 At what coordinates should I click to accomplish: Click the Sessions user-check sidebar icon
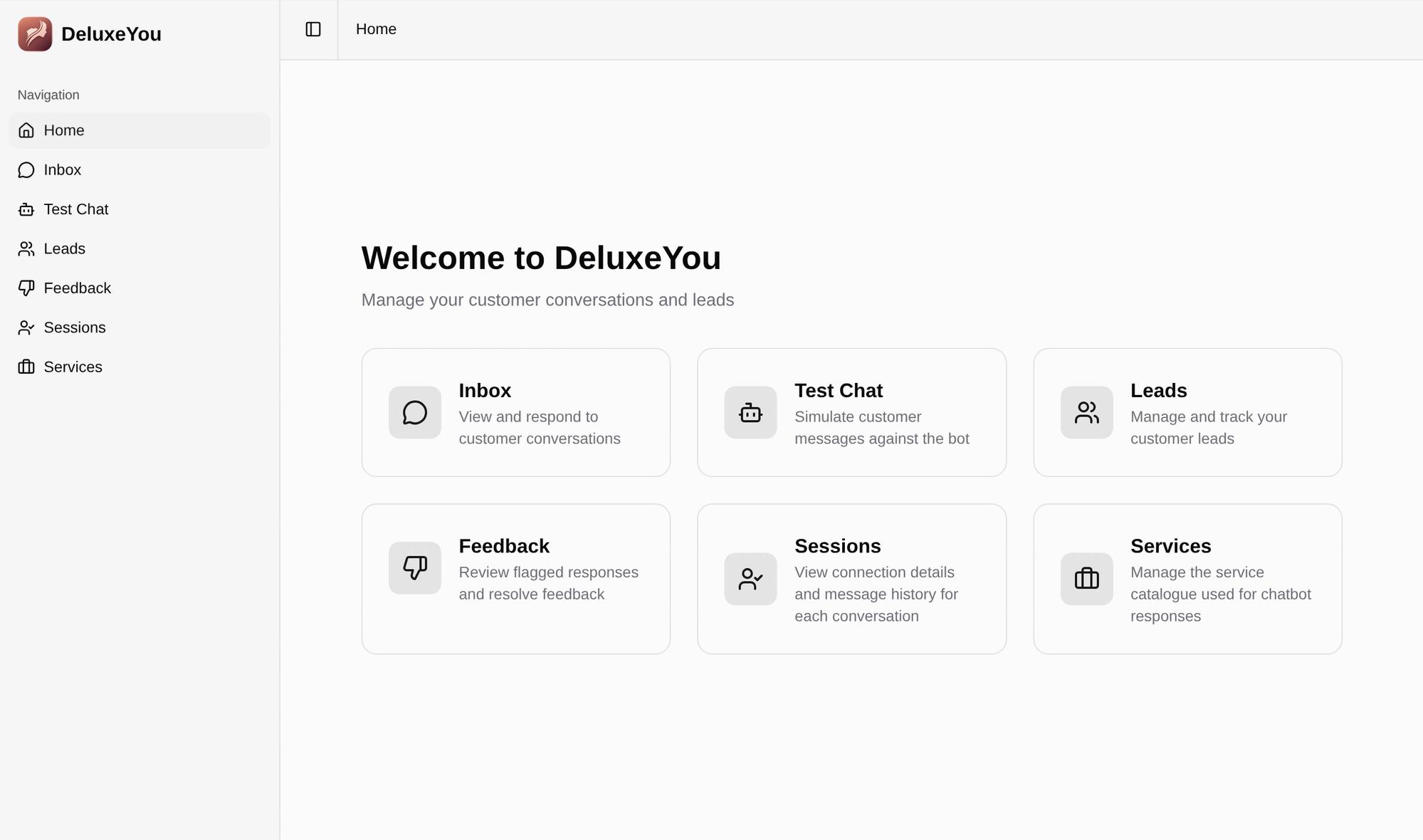[x=26, y=327]
